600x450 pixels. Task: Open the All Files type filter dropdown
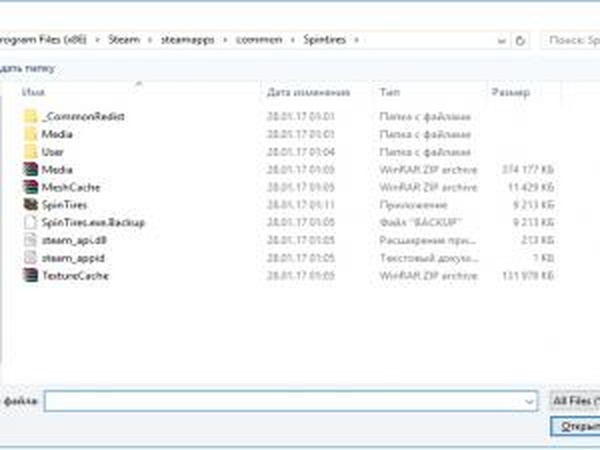click(574, 400)
